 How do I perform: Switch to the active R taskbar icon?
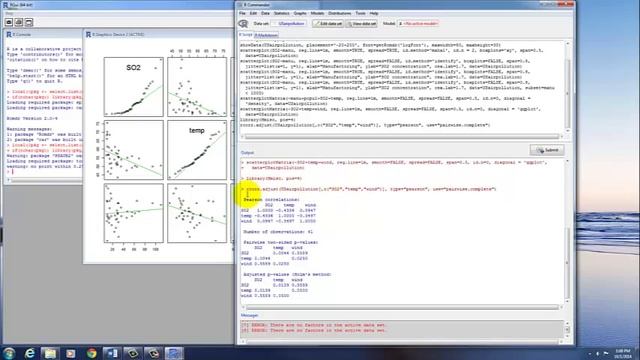(x=174, y=353)
